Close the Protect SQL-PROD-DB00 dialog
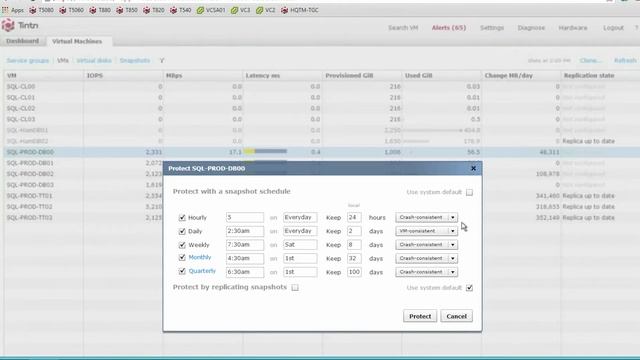 coord(473,168)
